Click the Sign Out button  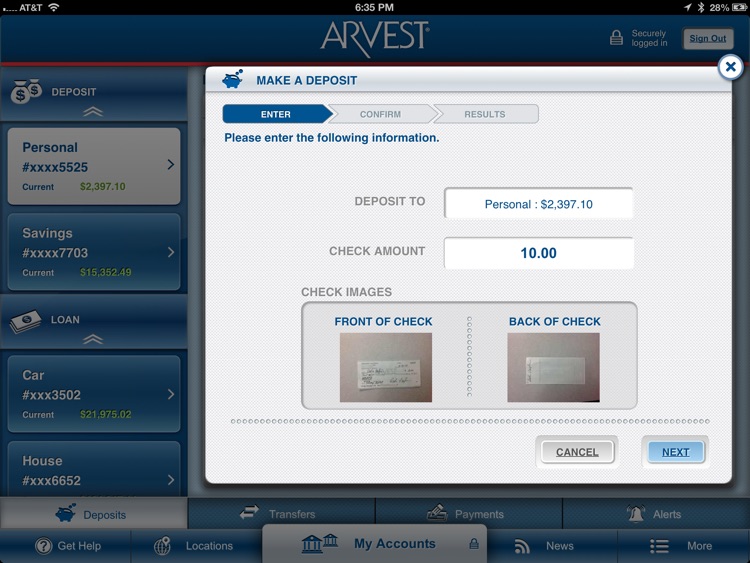707,39
